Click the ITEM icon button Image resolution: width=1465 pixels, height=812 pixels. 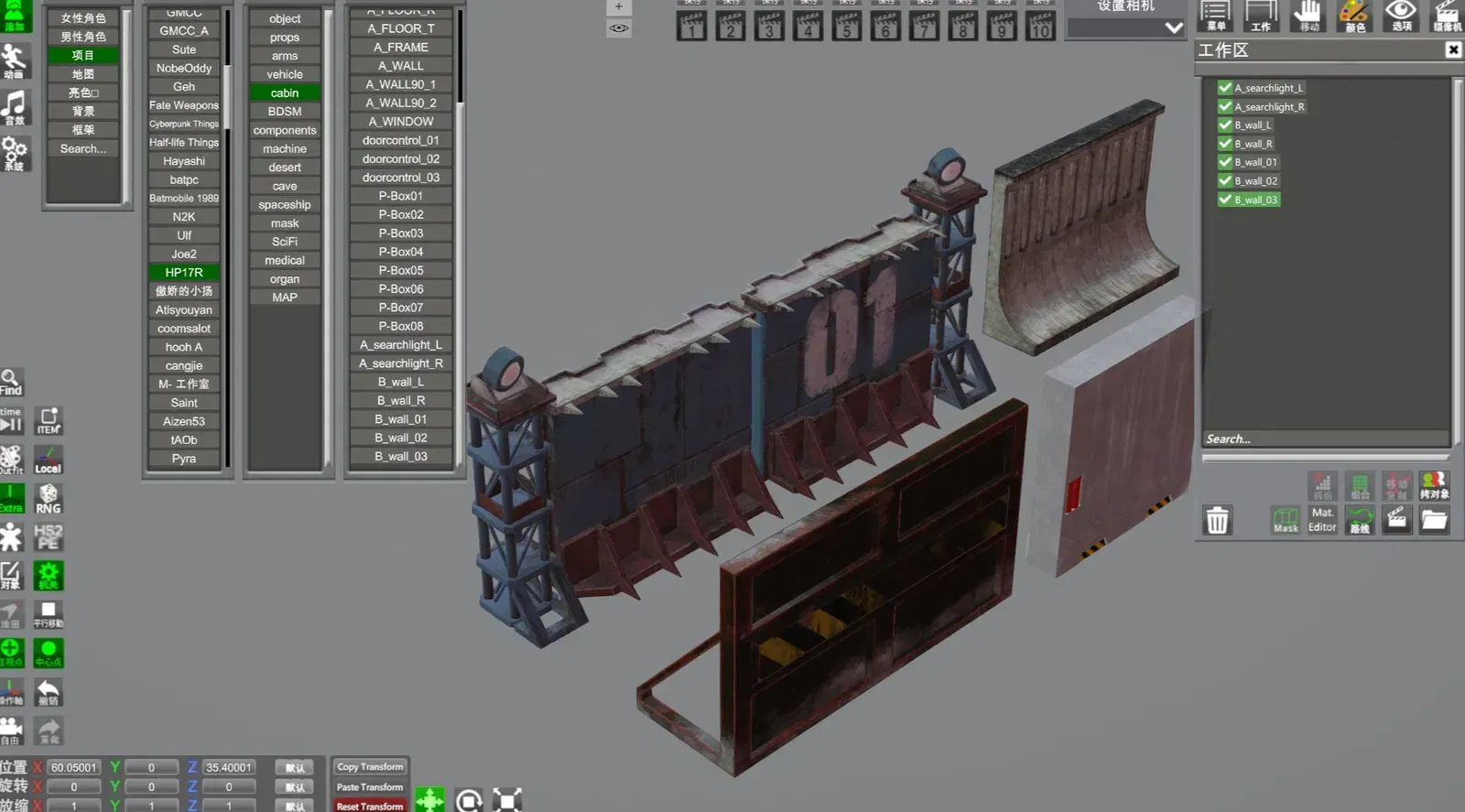[49, 421]
